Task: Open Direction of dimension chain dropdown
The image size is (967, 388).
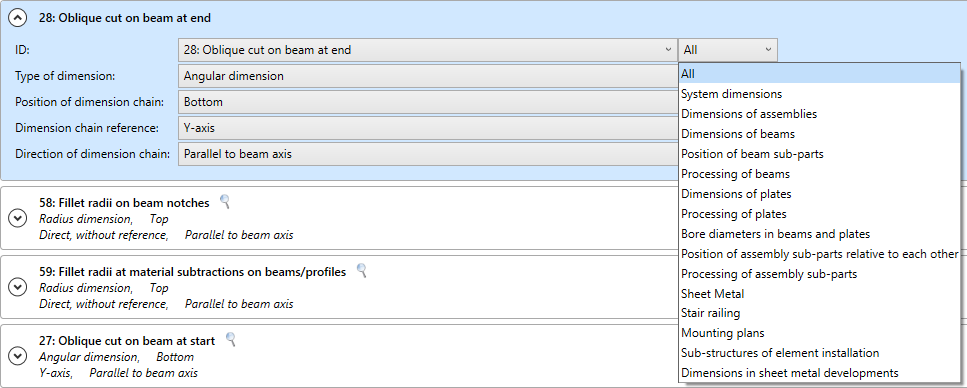Action: [428, 154]
